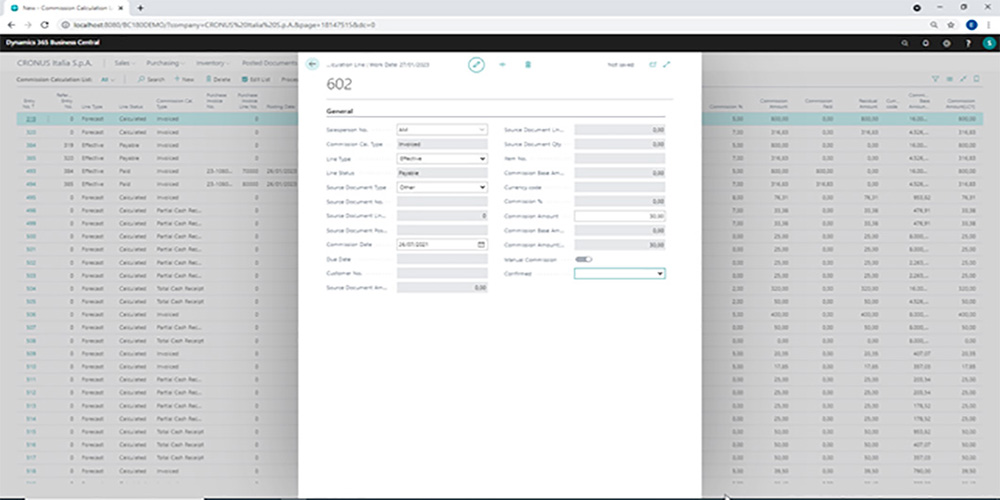1000x500 pixels.
Task: Open the Inventory menu
Action: pyautogui.click(x=212, y=62)
